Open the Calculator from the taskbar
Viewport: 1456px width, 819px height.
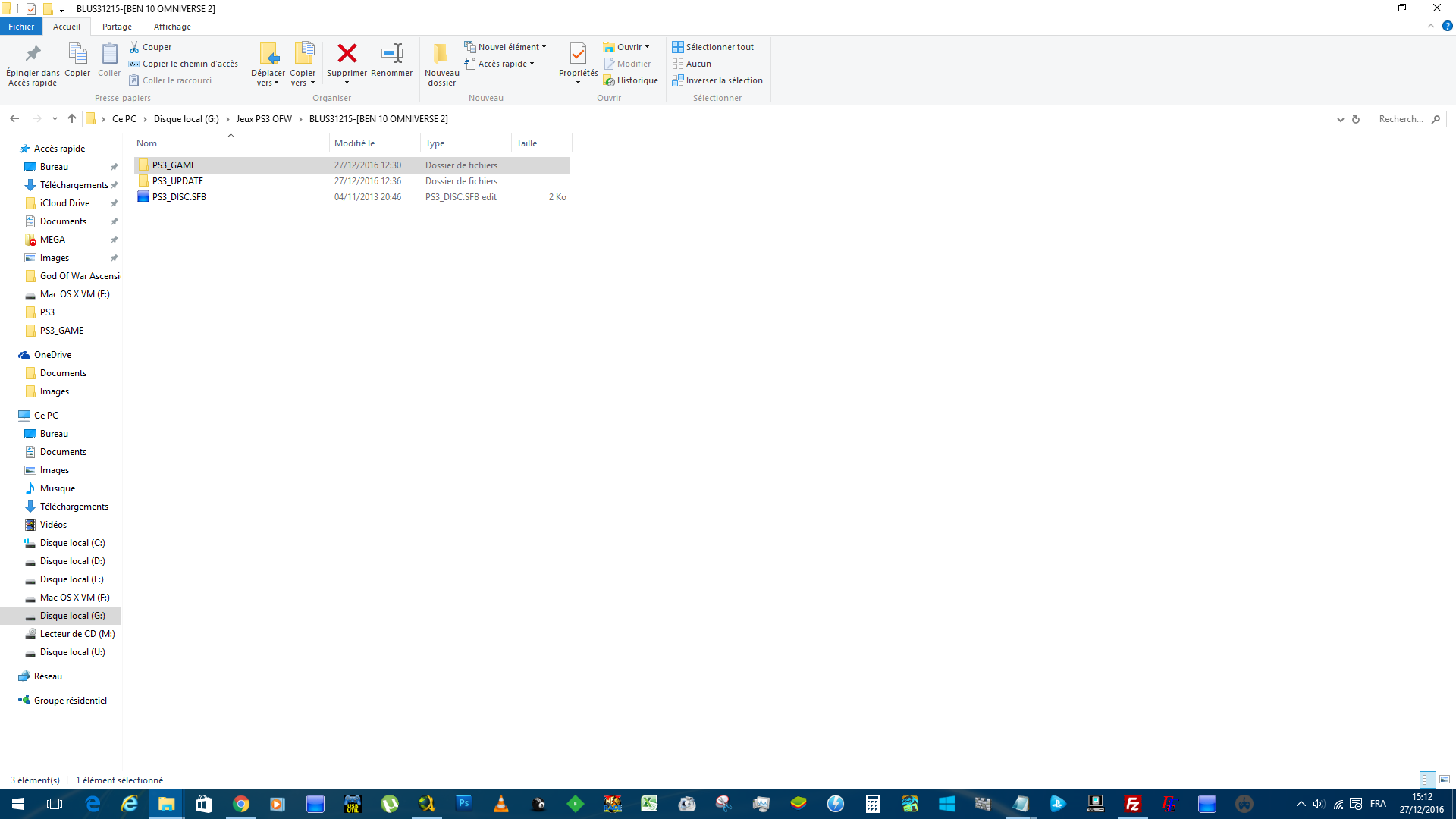873,804
